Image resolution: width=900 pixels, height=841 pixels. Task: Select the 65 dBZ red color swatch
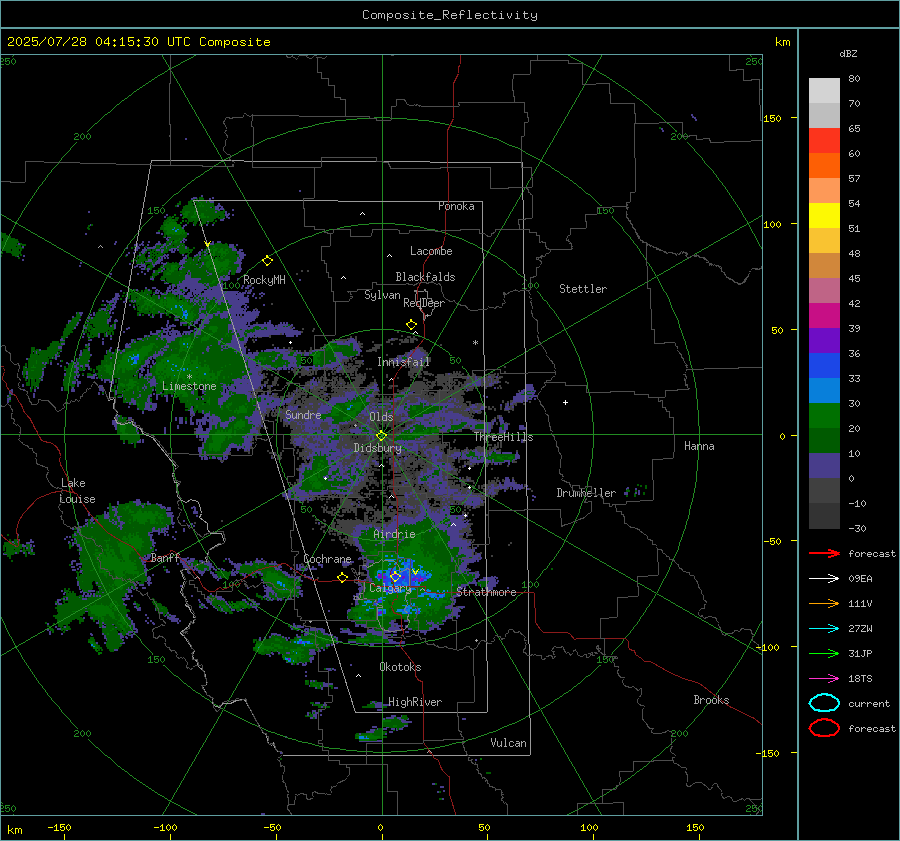tap(824, 140)
